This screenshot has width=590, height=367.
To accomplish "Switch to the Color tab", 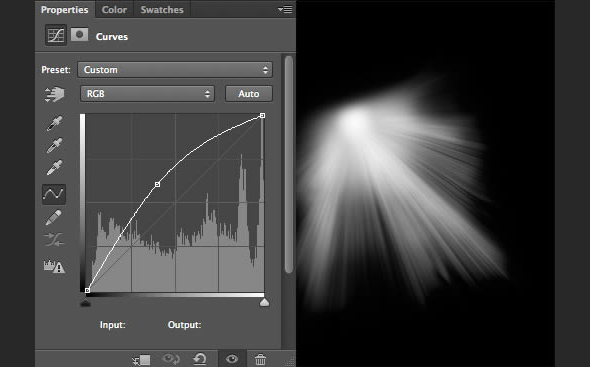I will click(x=114, y=9).
